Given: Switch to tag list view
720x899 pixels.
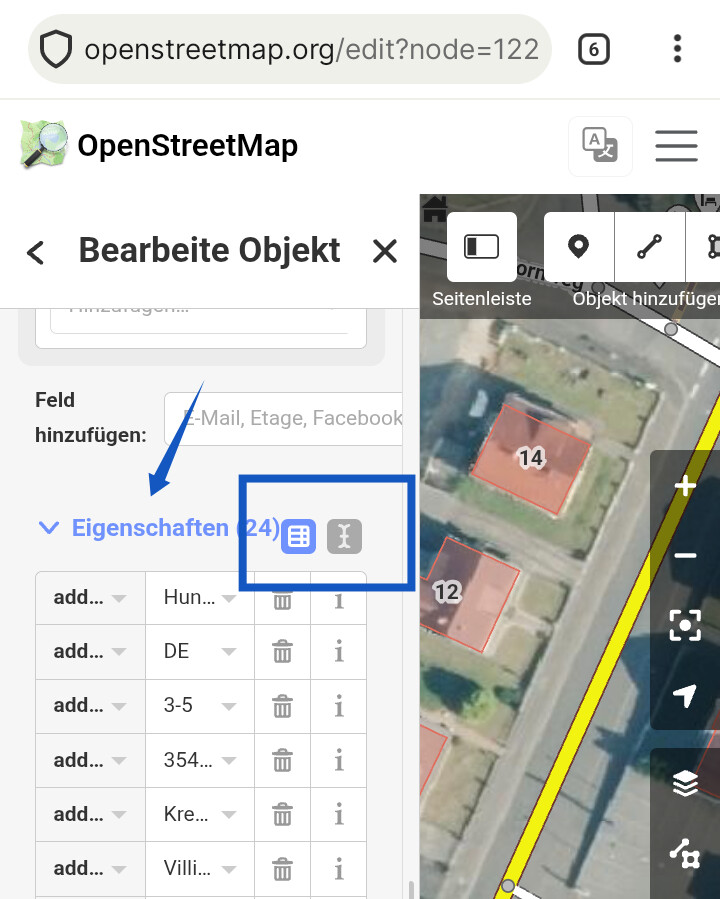Looking at the screenshot, I should tap(298, 537).
